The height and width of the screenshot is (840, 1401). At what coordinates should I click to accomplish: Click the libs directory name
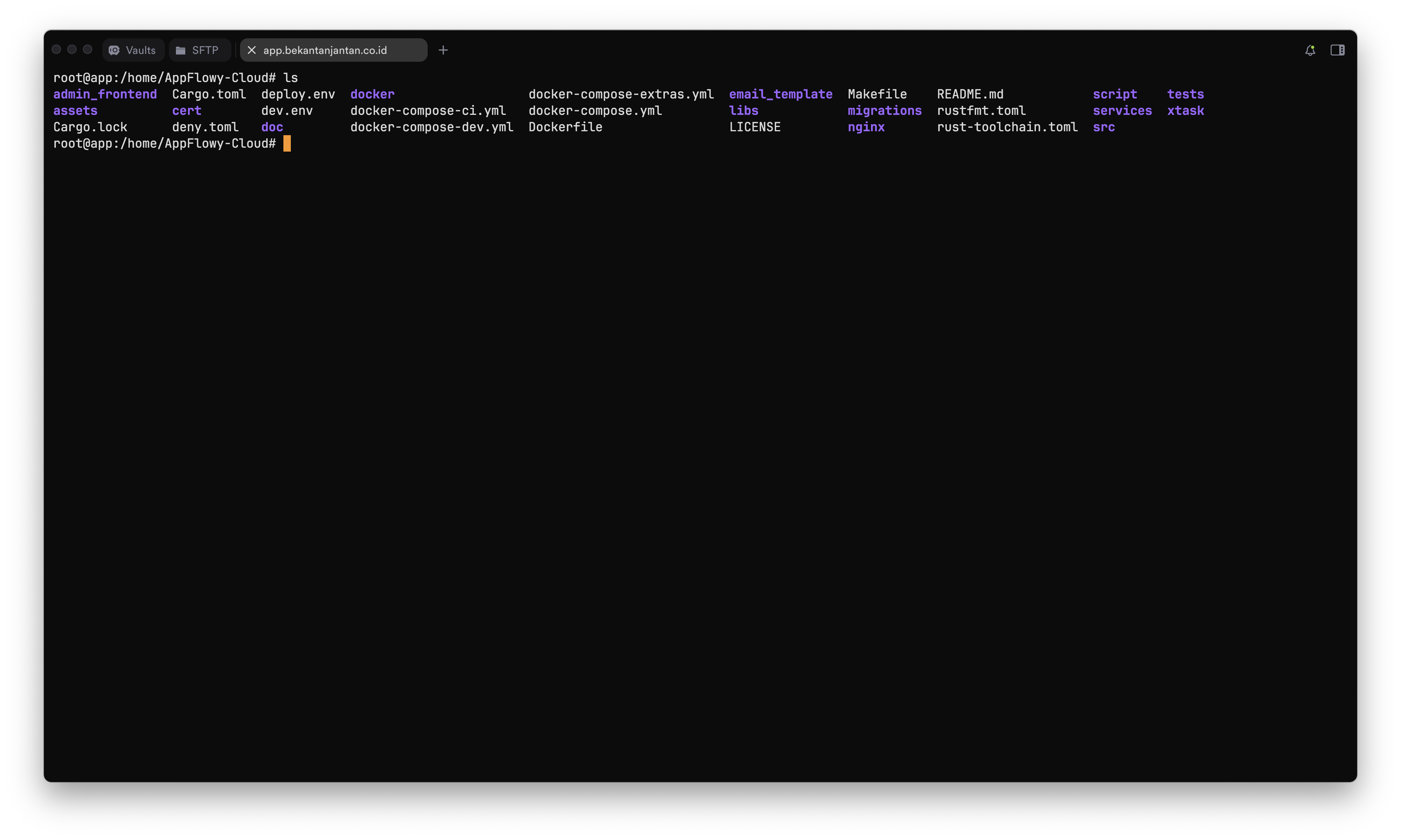[x=743, y=111]
